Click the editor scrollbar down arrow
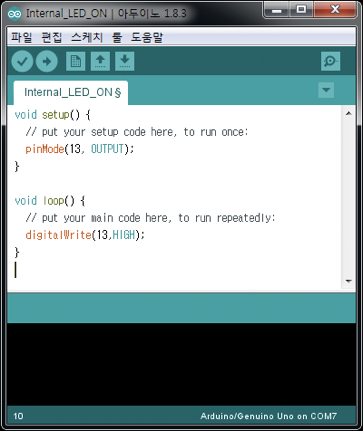This screenshot has height=431, width=363. [349, 281]
